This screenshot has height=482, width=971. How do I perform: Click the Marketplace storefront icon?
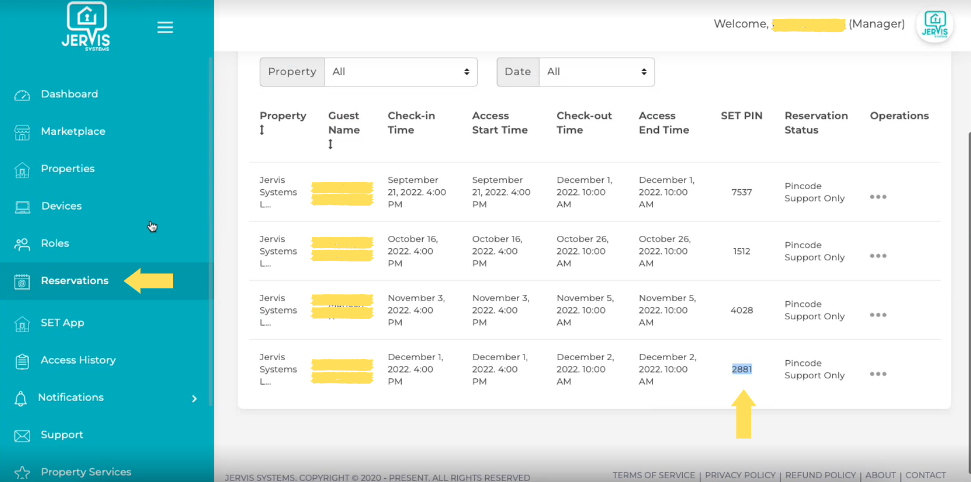(x=22, y=132)
